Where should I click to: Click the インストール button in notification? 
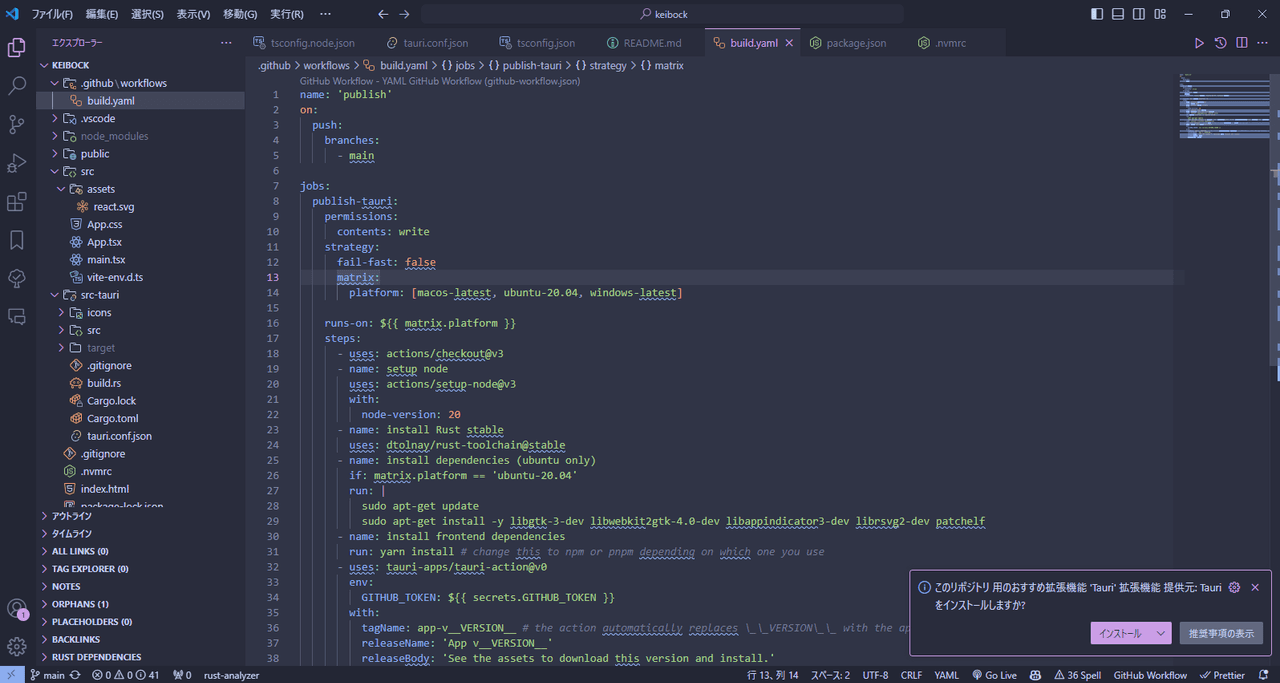[1120, 633]
